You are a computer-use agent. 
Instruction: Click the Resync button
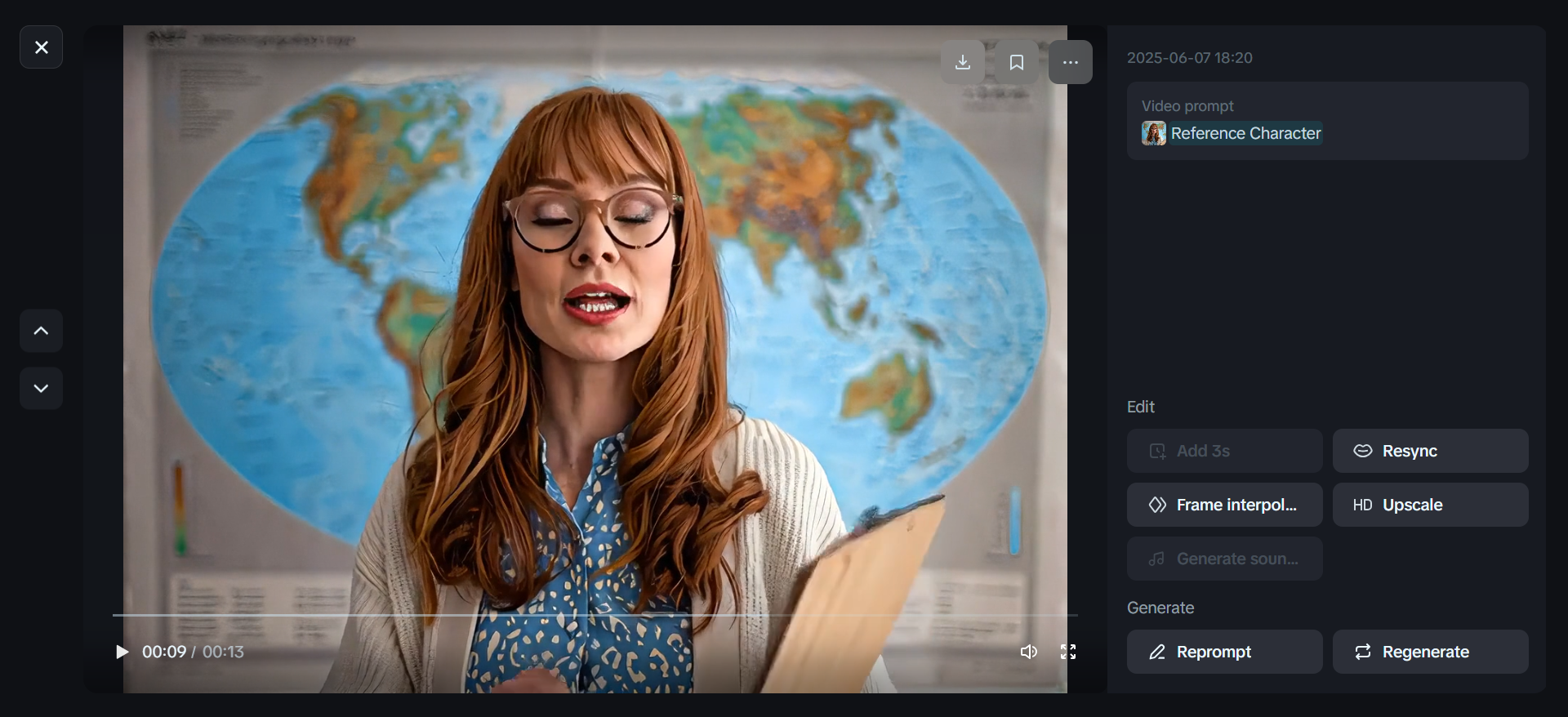tap(1431, 451)
